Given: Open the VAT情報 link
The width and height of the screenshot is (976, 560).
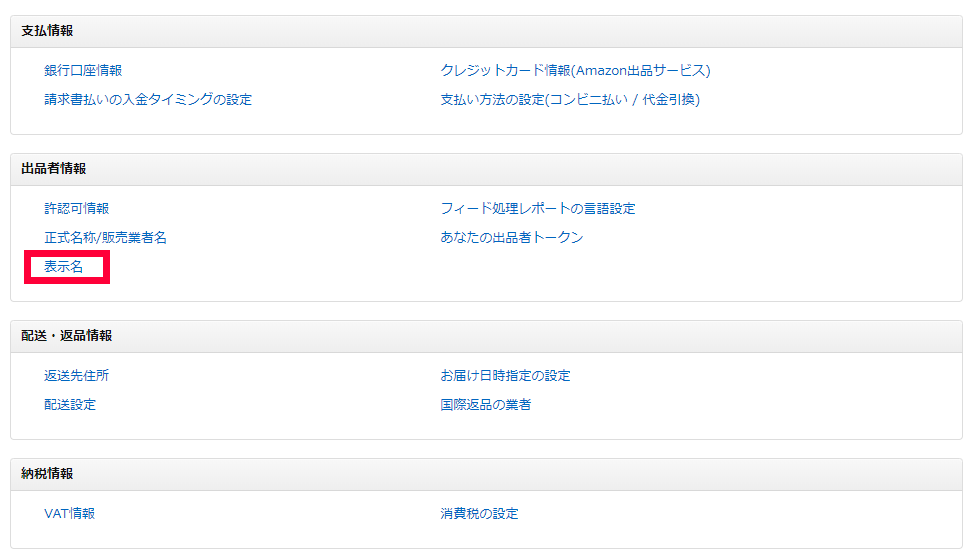Looking at the screenshot, I should (69, 513).
